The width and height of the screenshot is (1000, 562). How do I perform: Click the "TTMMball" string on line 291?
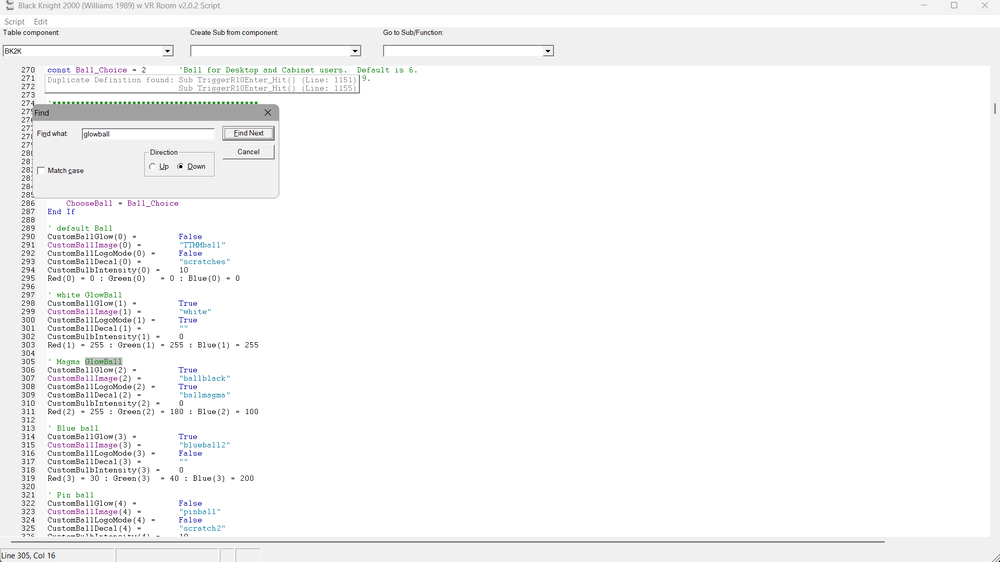click(x=202, y=245)
